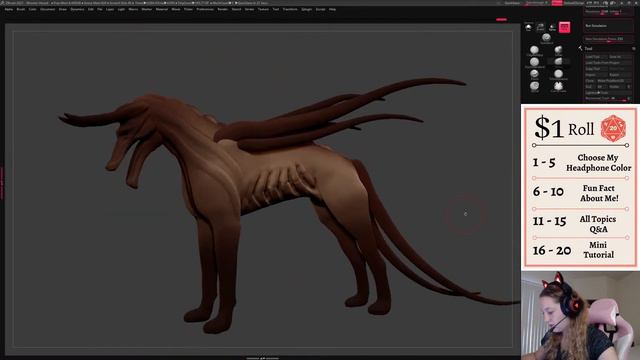Open the Brush menu

[21, 9]
